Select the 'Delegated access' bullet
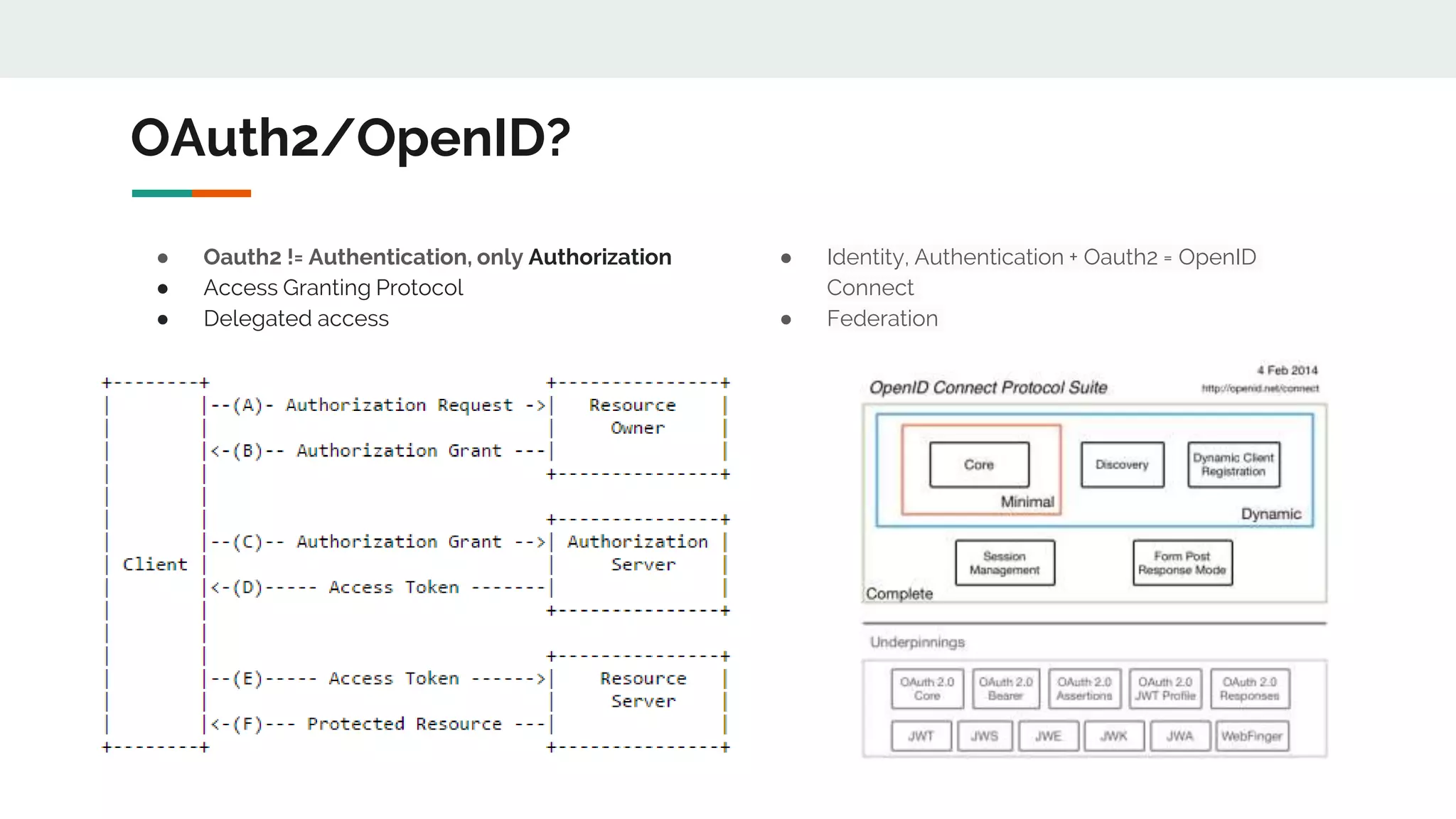This screenshot has height=819, width=1456. pos(296,318)
